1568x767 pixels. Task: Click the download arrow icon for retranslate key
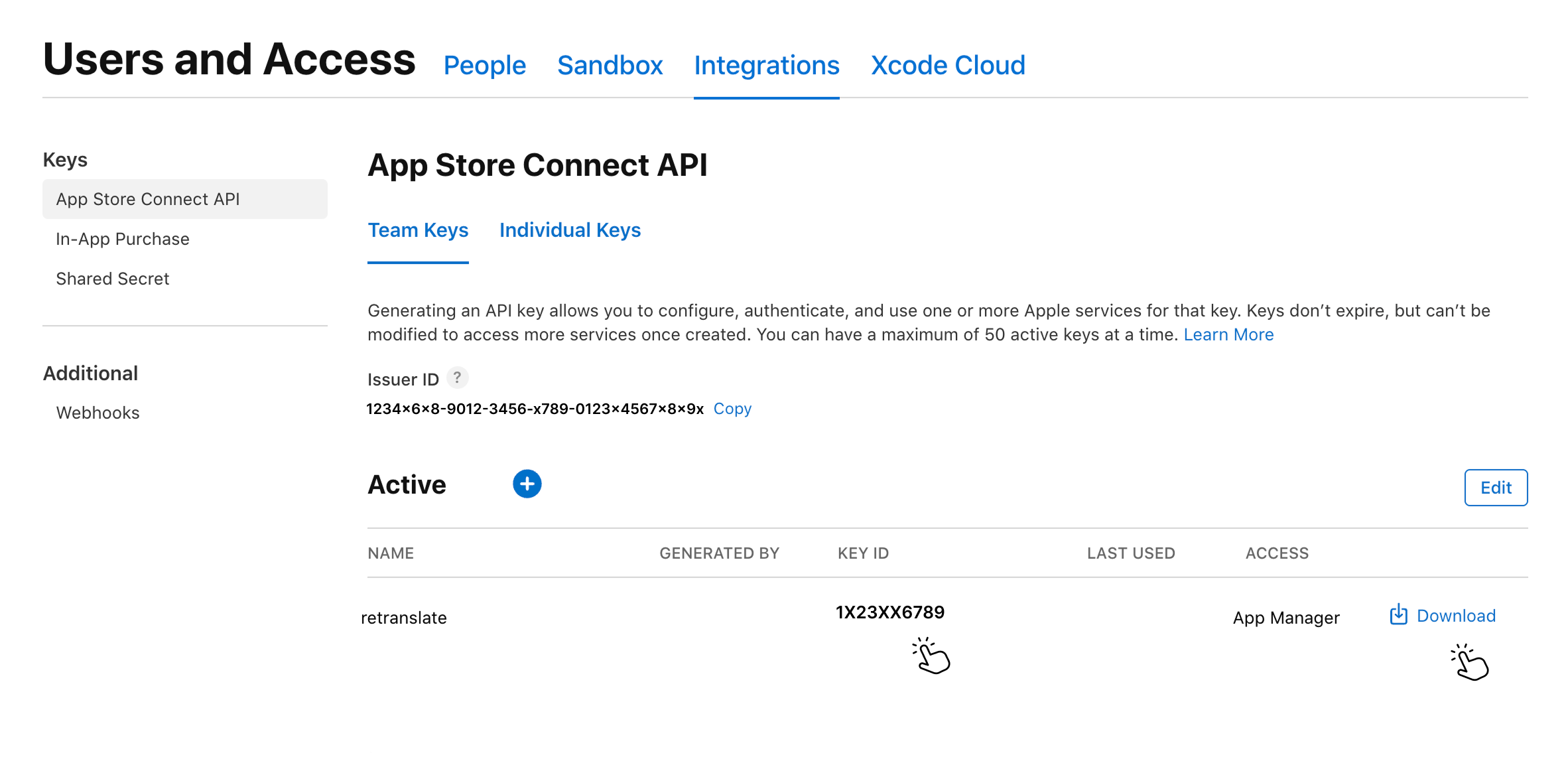(1398, 615)
